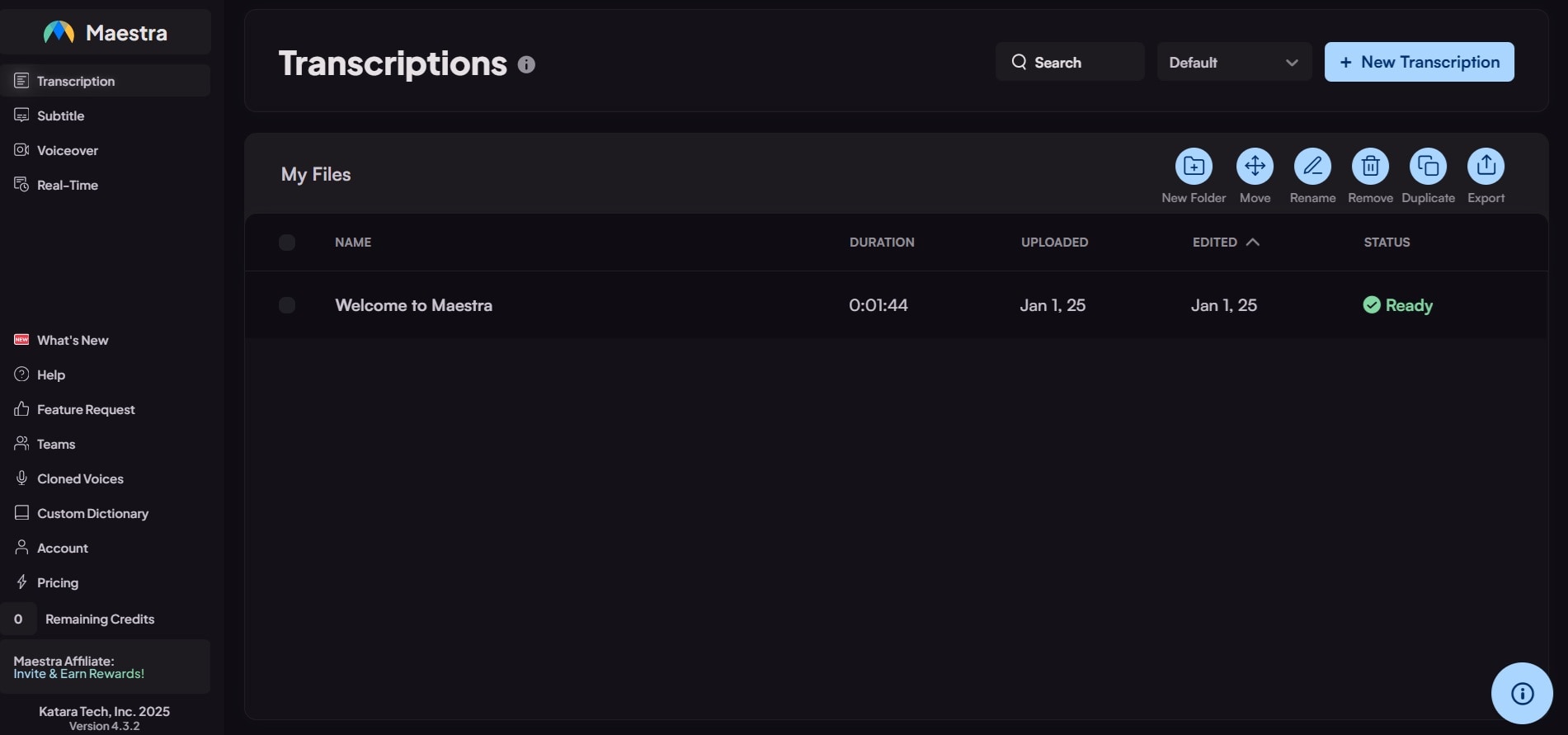Click into the Search field
Screen dimensions: 1568x735
coord(1070,62)
